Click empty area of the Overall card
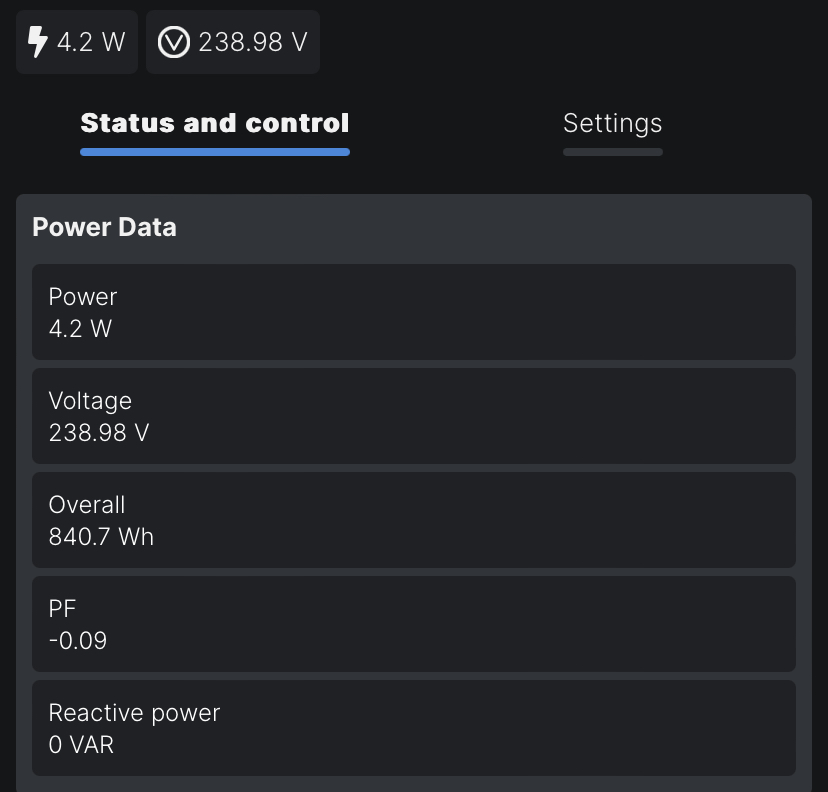This screenshot has height=792, width=828. (x=475, y=520)
